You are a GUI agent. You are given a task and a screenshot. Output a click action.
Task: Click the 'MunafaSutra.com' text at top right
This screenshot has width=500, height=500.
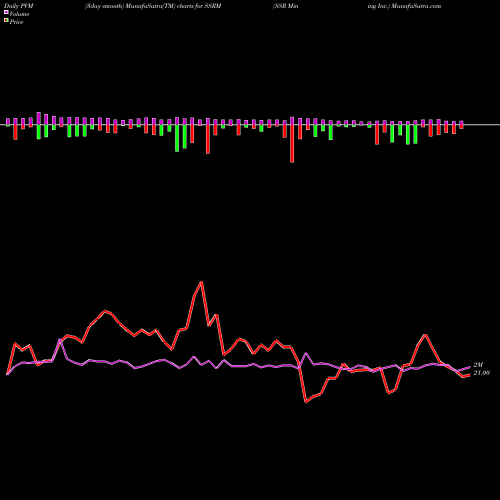tap(416, 6)
